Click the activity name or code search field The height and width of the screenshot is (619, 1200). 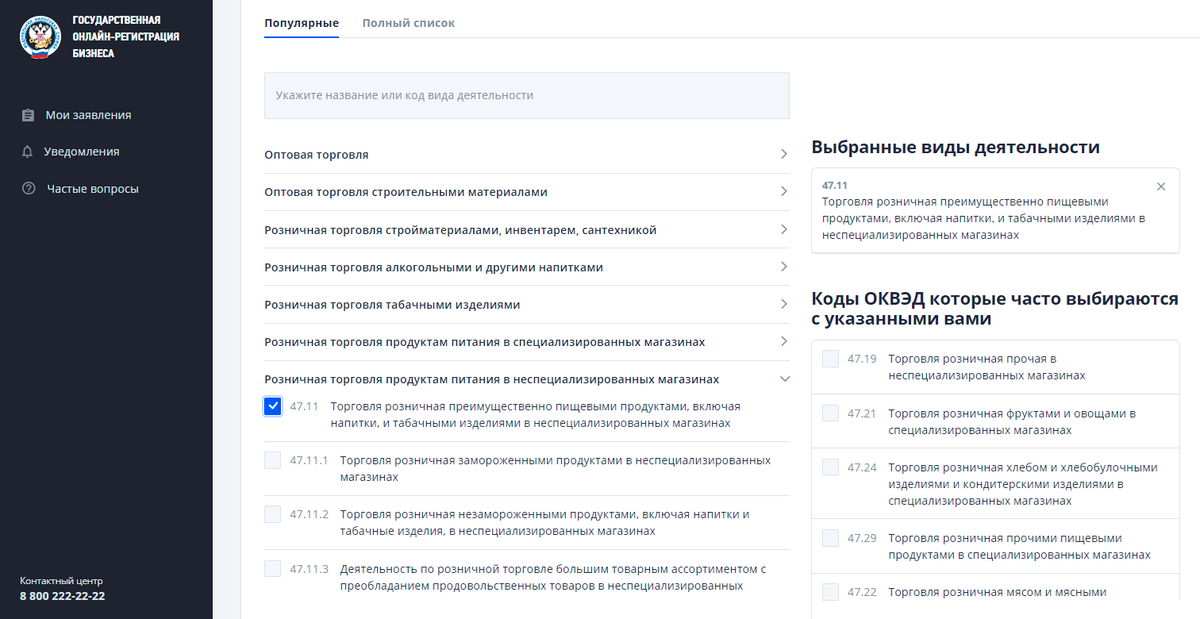526,95
